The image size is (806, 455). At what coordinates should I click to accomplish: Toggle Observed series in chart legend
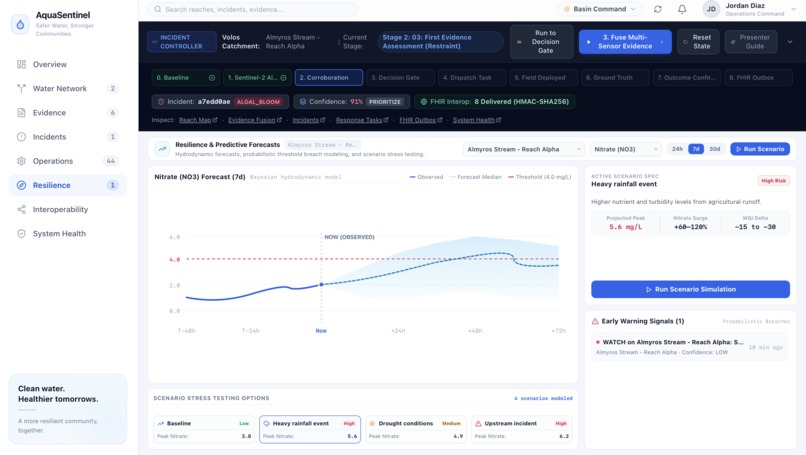pos(426,177)
